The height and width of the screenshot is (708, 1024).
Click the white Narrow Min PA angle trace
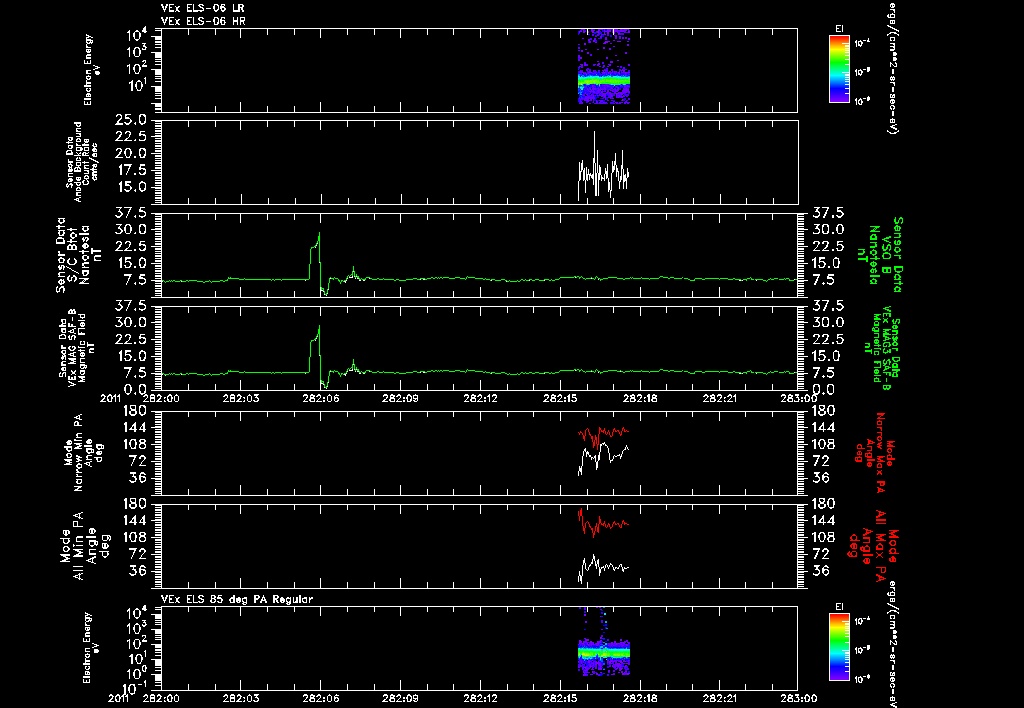tap(604, 457)
